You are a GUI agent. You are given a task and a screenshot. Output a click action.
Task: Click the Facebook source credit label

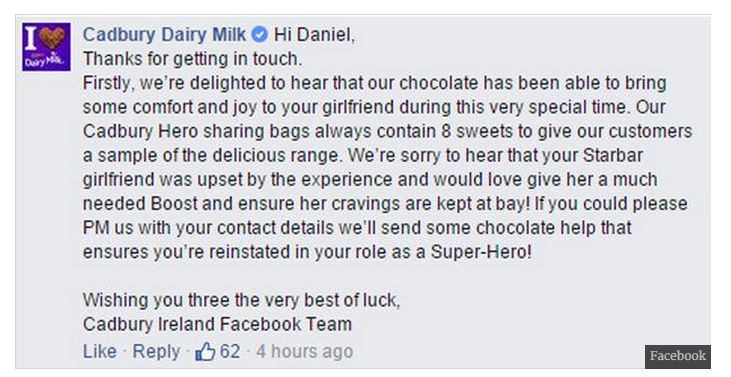[x=678, y=356]
